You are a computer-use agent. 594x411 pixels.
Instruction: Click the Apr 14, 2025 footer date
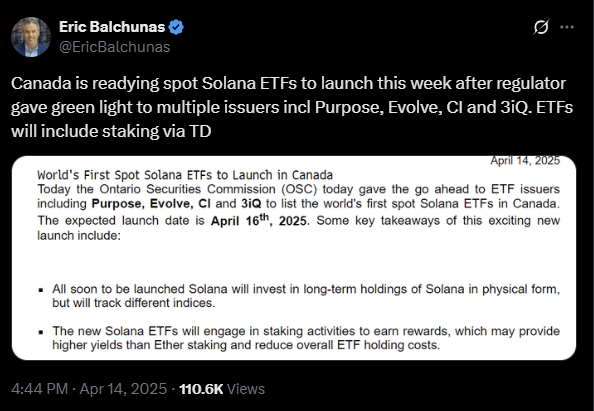tap(123, 389)
